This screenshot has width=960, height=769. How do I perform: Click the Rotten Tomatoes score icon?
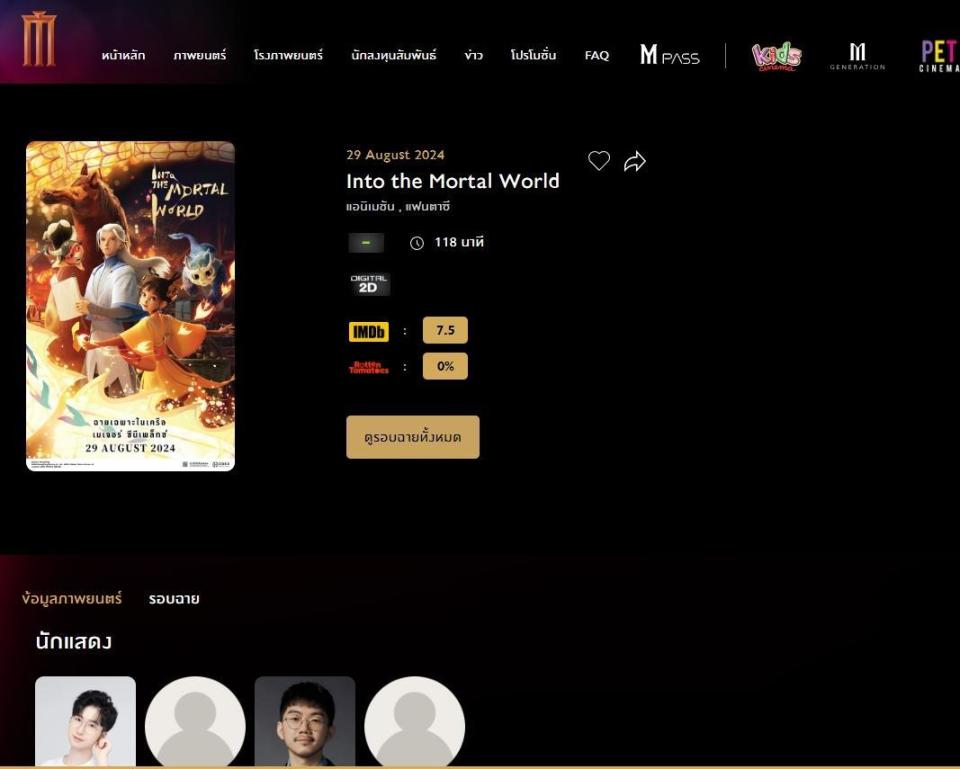pyautogui.click(x=368, y=365)
